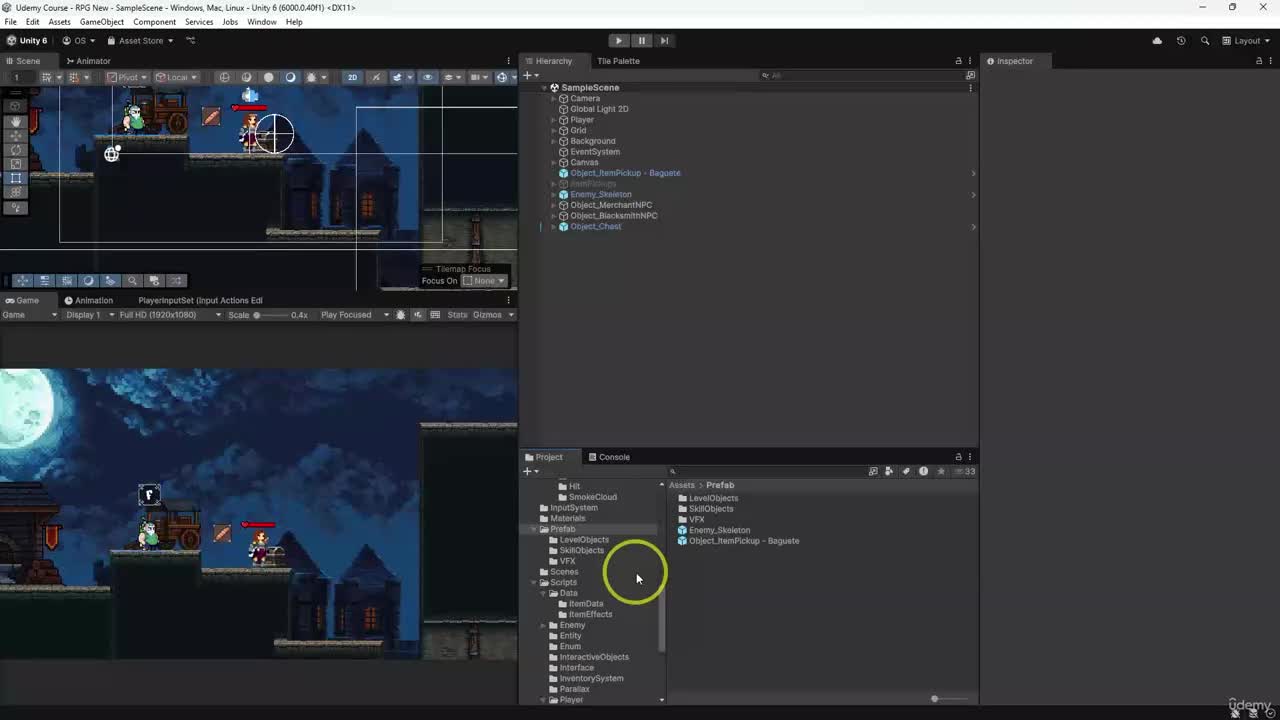Open the Hierarchy panel kebab menu
This screenshot has height=720, width=1280.
tap(969, 61)
